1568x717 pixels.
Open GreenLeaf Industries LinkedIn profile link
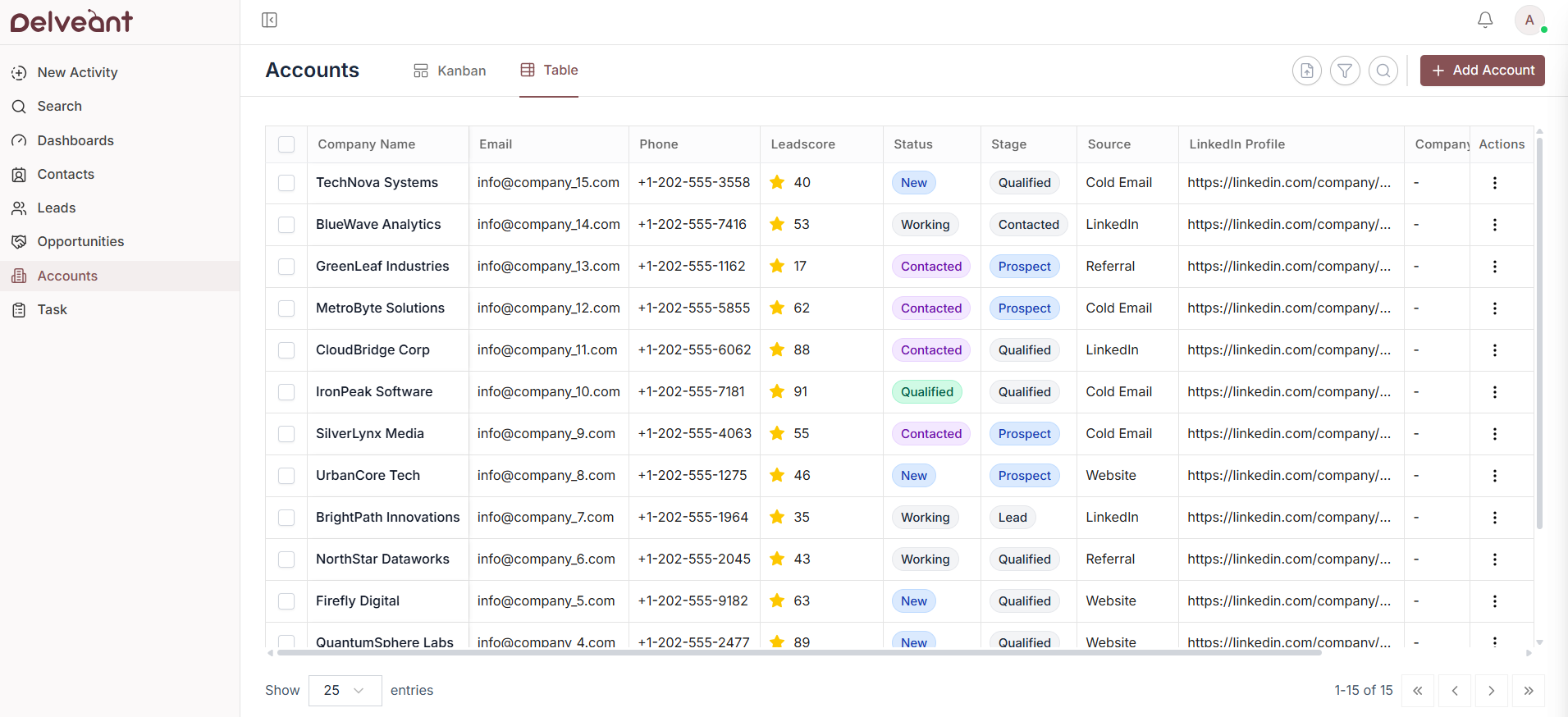pyautogui.click(x=1288, y=267)
